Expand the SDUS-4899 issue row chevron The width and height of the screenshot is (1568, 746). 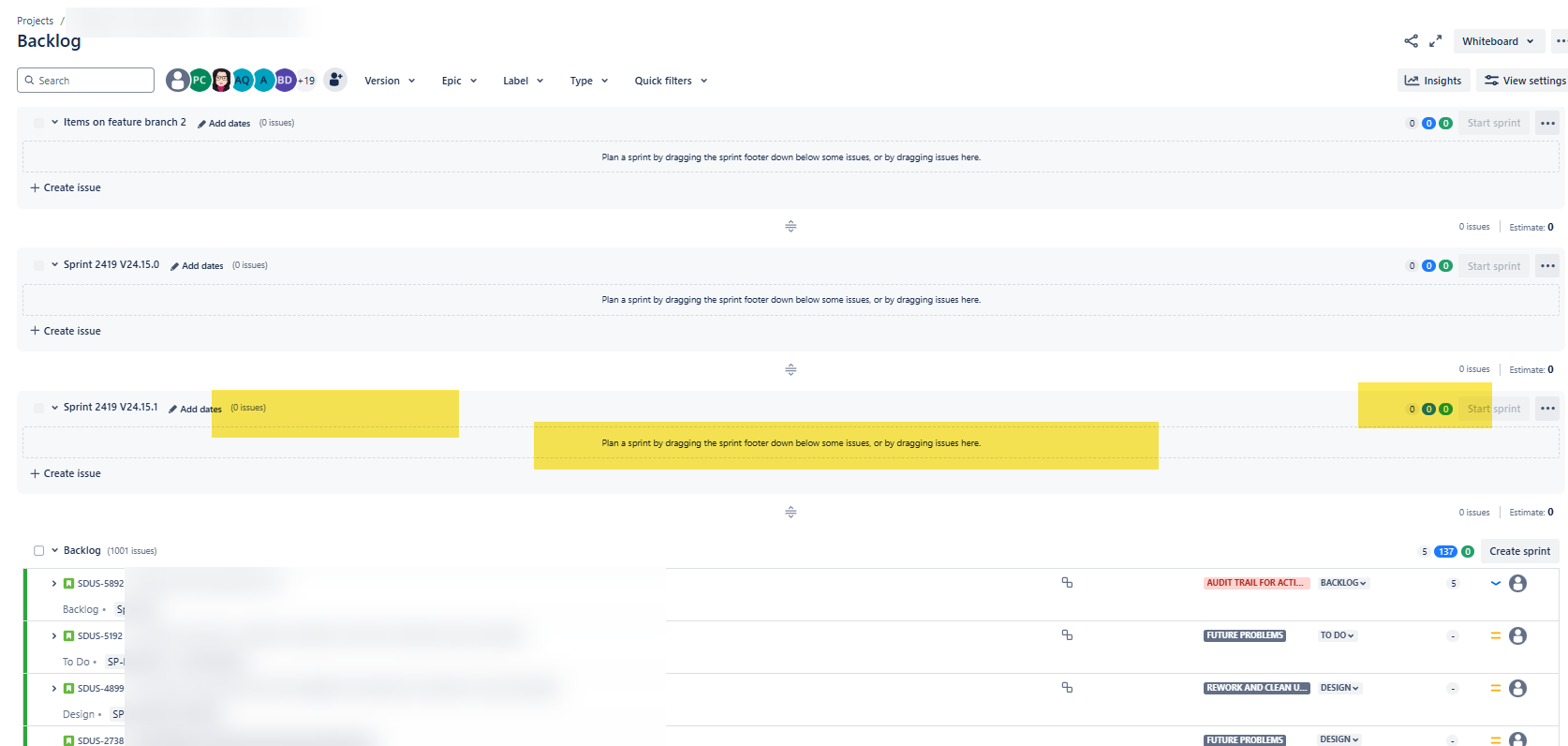tap(54, 689)
